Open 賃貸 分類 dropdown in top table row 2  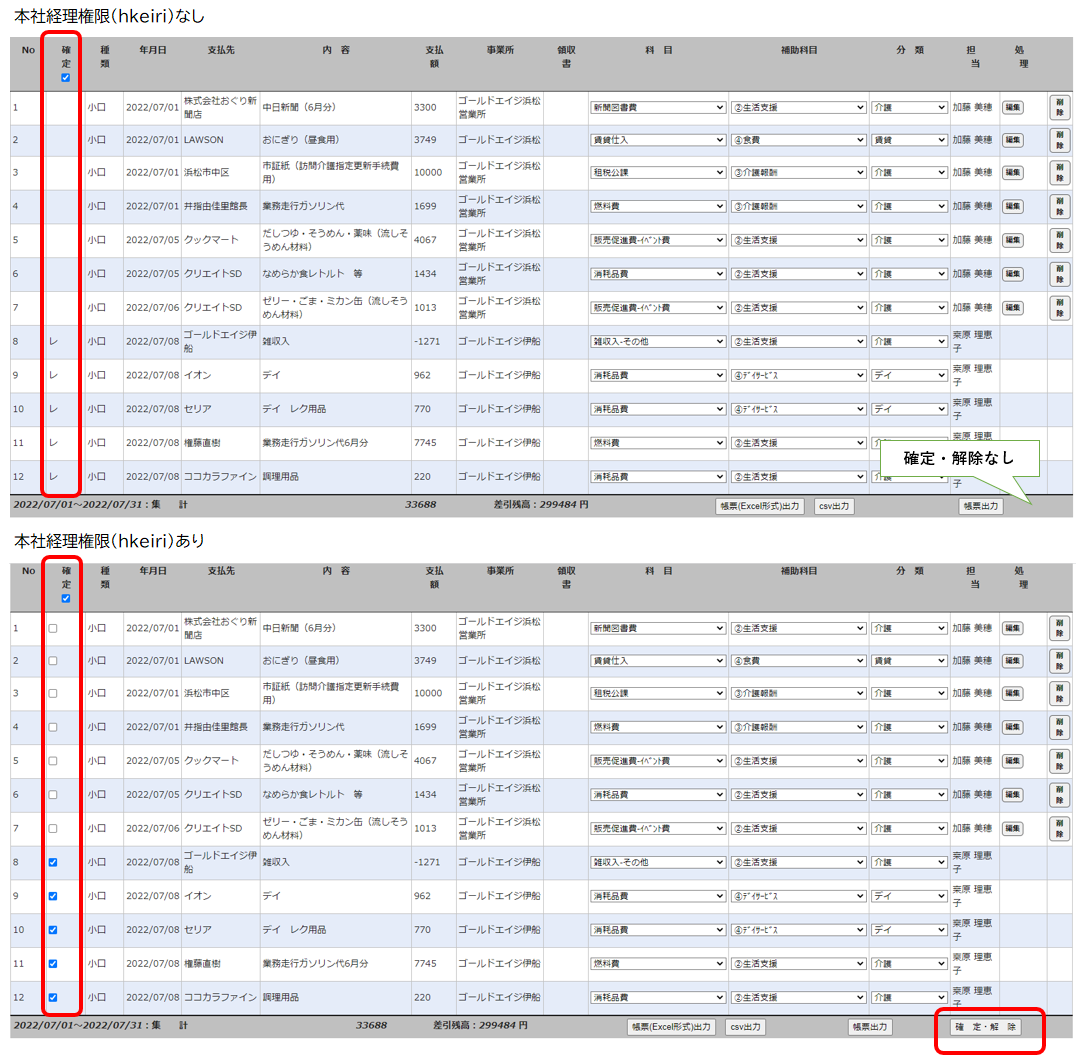tap(908, 140)
